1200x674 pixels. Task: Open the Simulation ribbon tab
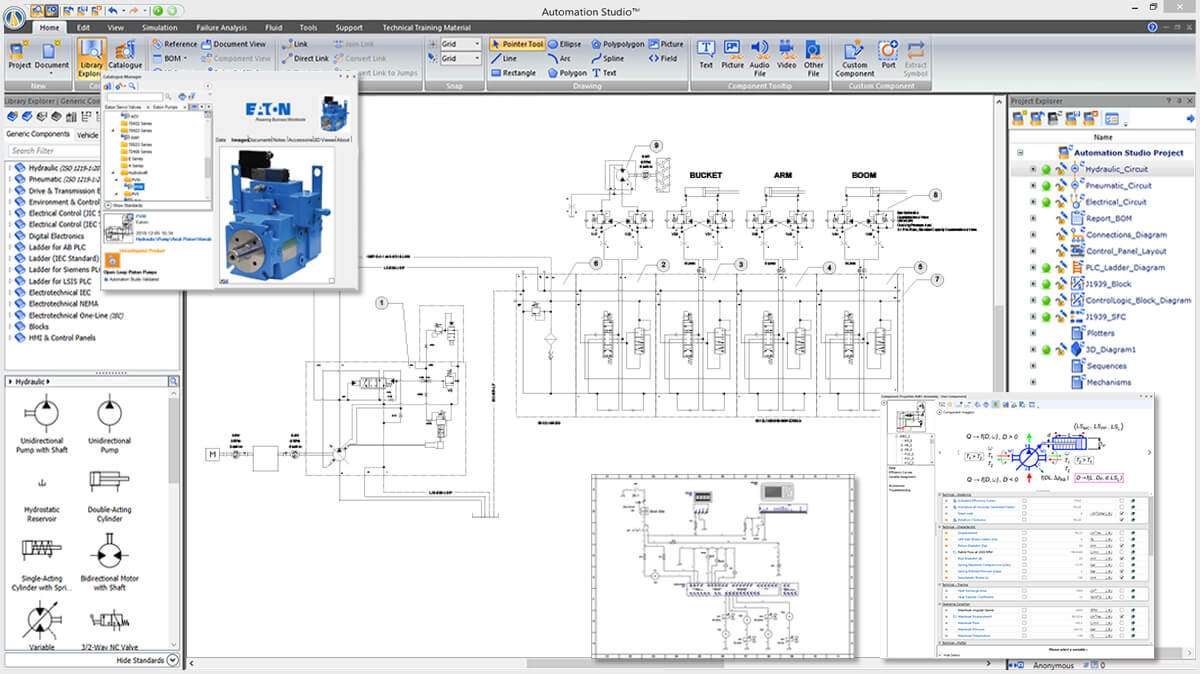(x=160, y=27)
